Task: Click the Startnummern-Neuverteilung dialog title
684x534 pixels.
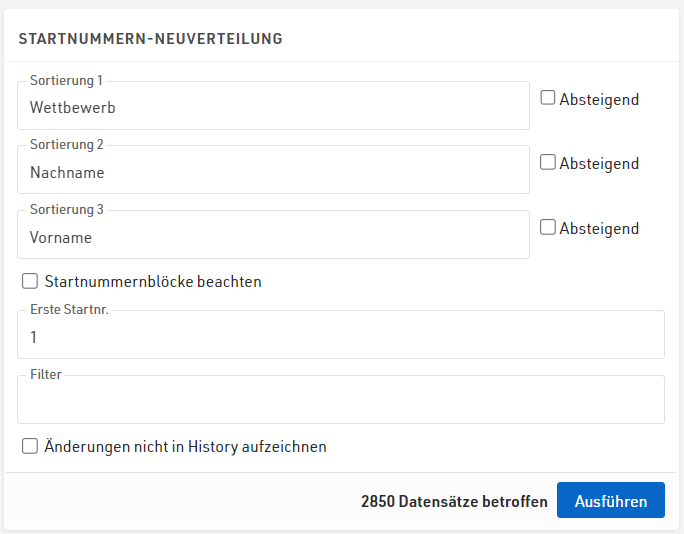Action: tap(150, 39)
